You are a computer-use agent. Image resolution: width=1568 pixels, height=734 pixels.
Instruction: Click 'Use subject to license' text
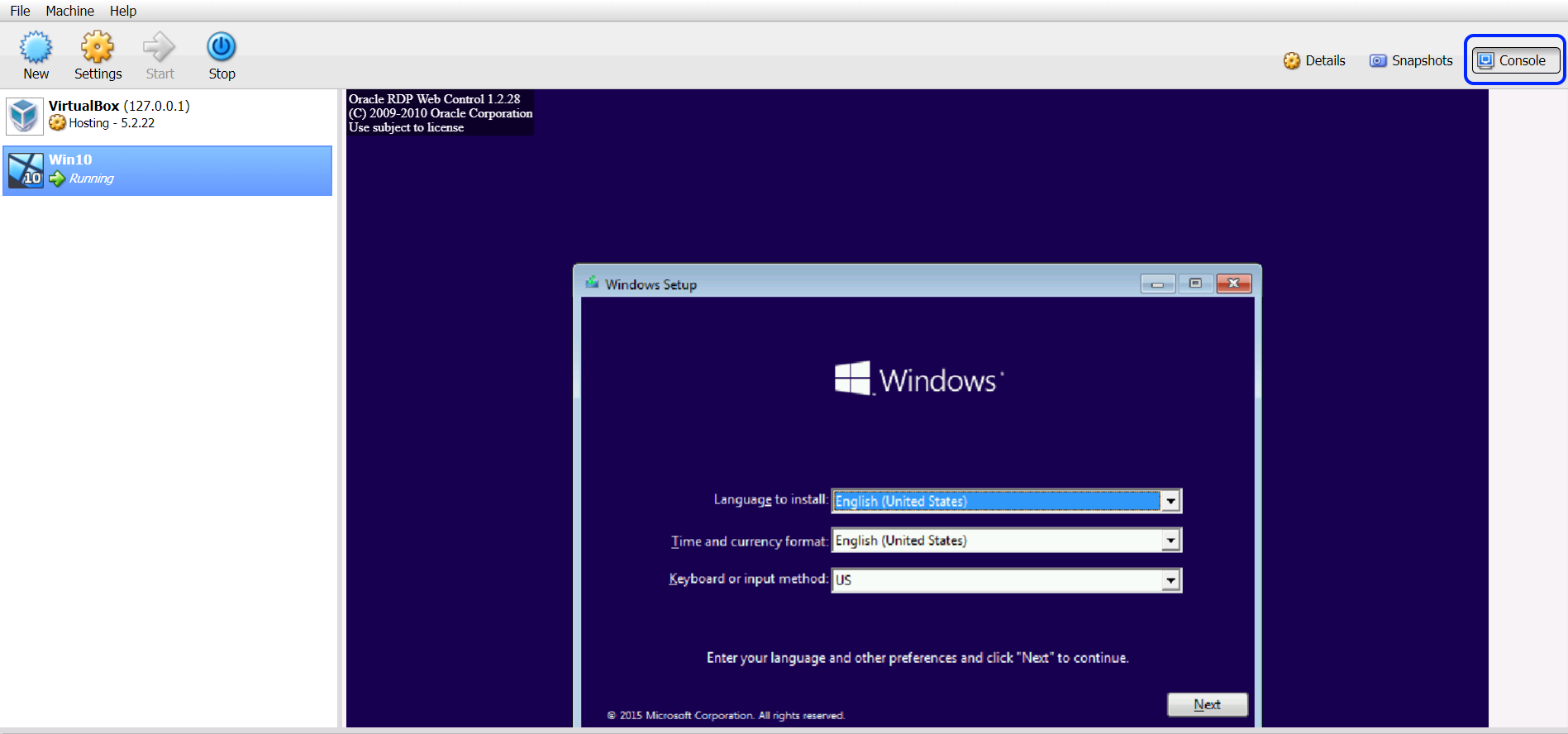pos(406,127)
